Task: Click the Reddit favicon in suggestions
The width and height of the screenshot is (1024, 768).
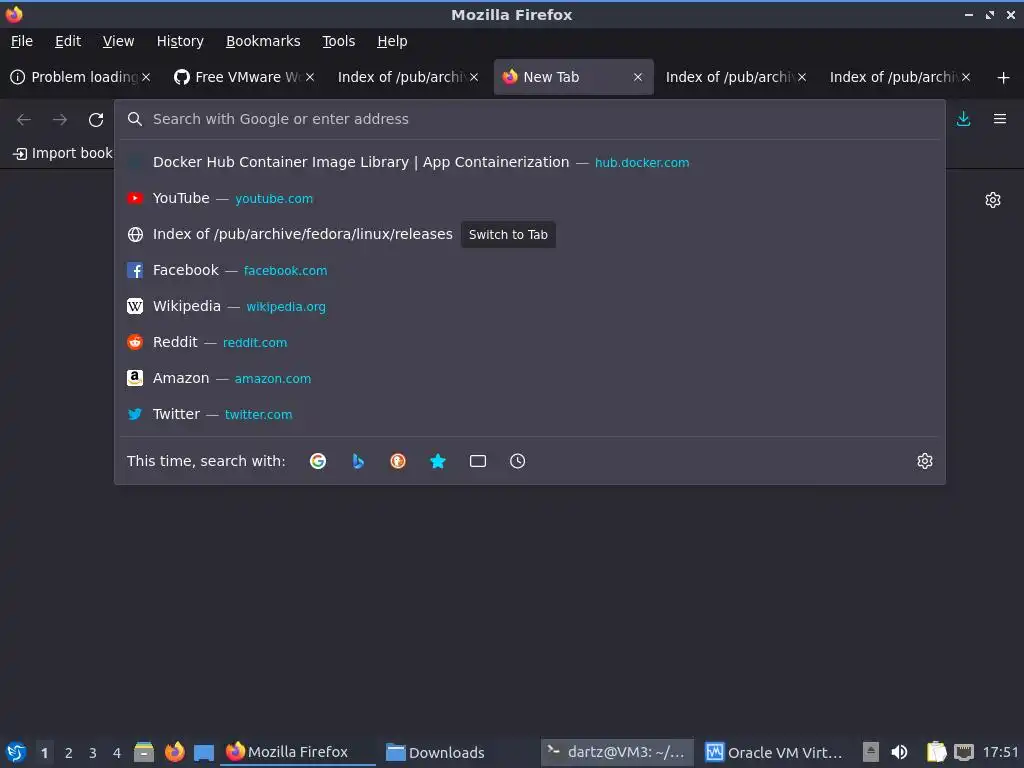Action: pyautogui.click(x=135, y=342)
